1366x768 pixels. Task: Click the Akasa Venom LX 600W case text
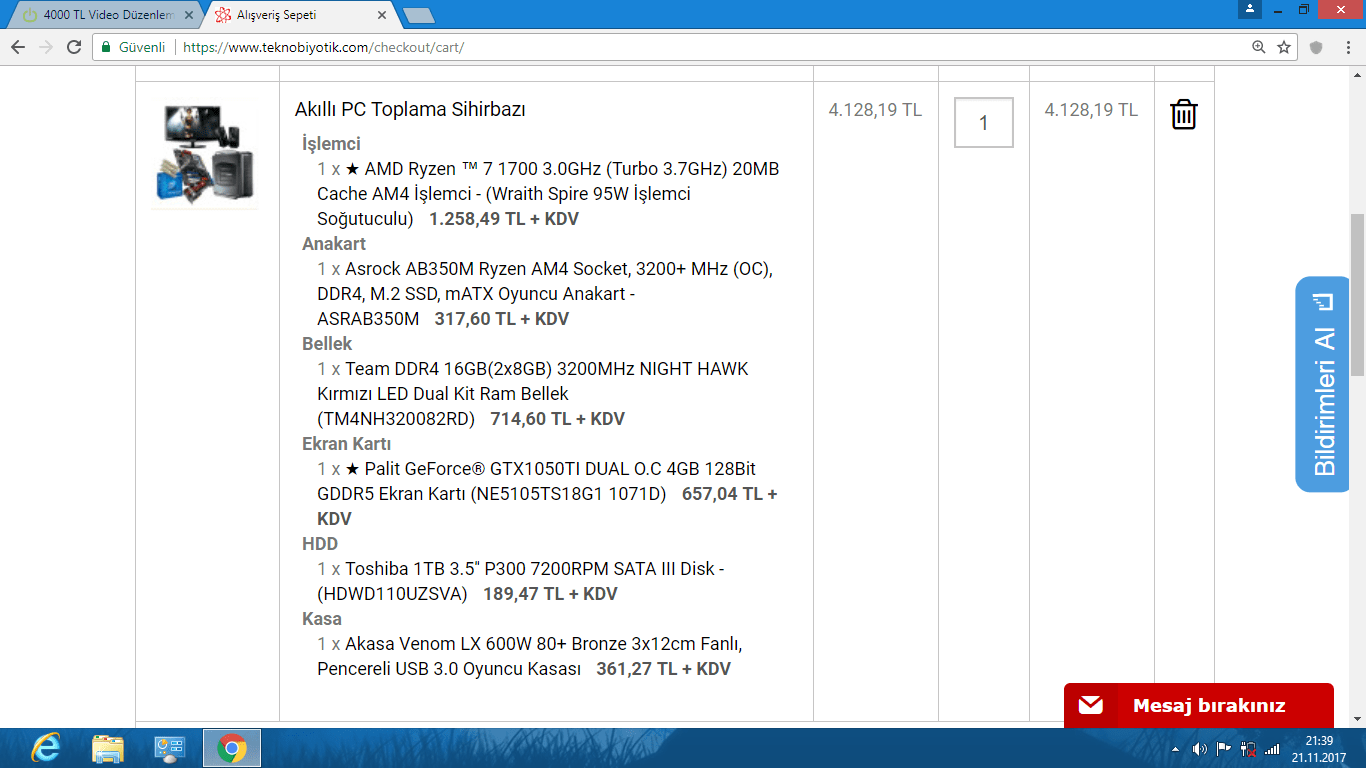click(x=530, y=656)
